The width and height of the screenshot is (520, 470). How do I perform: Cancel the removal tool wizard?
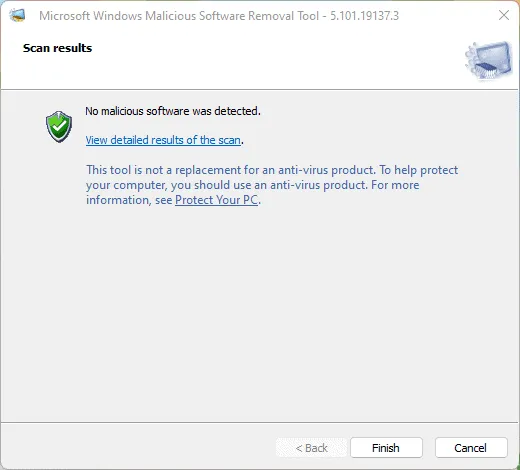471,448
